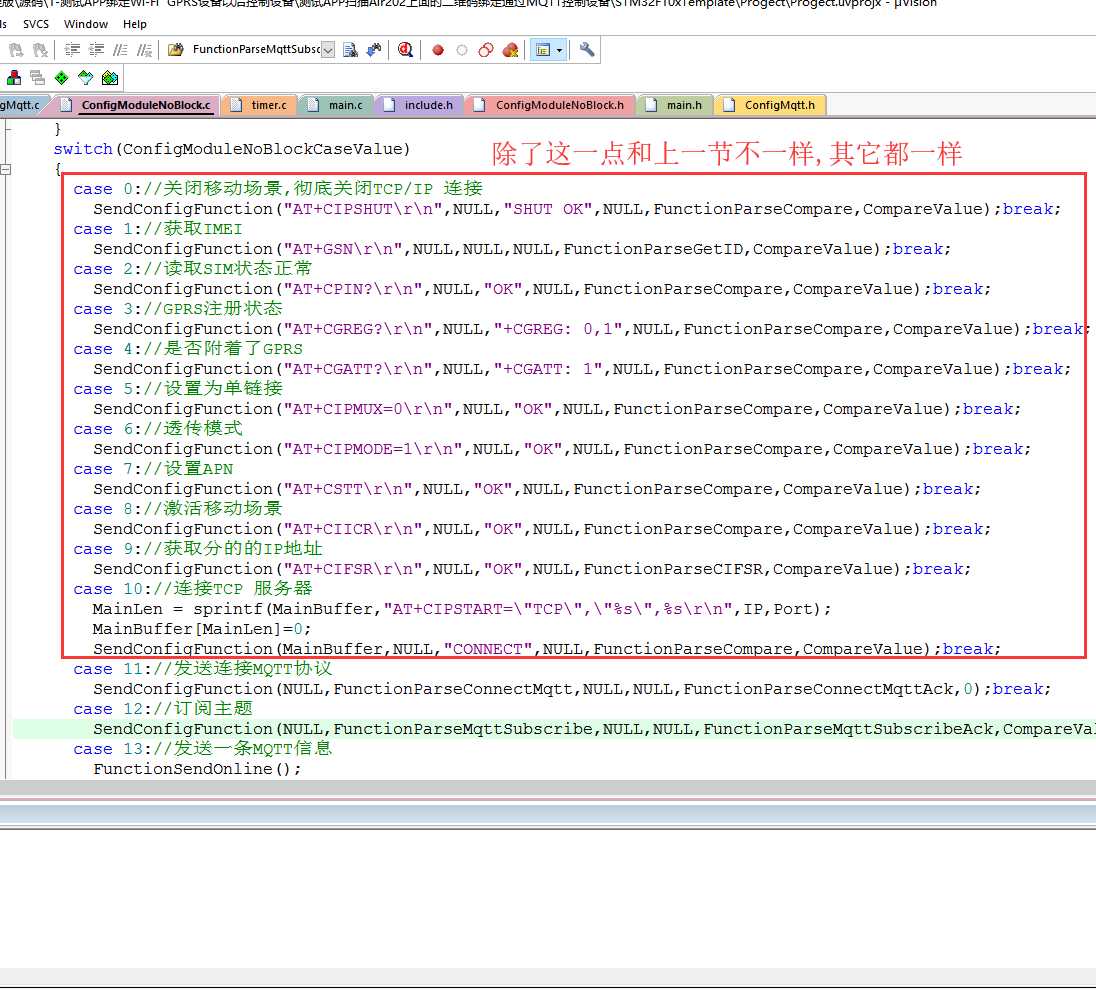Disable all breakpoints icon
Screen dimensions: 1096x990
click(x=486, y=50)
